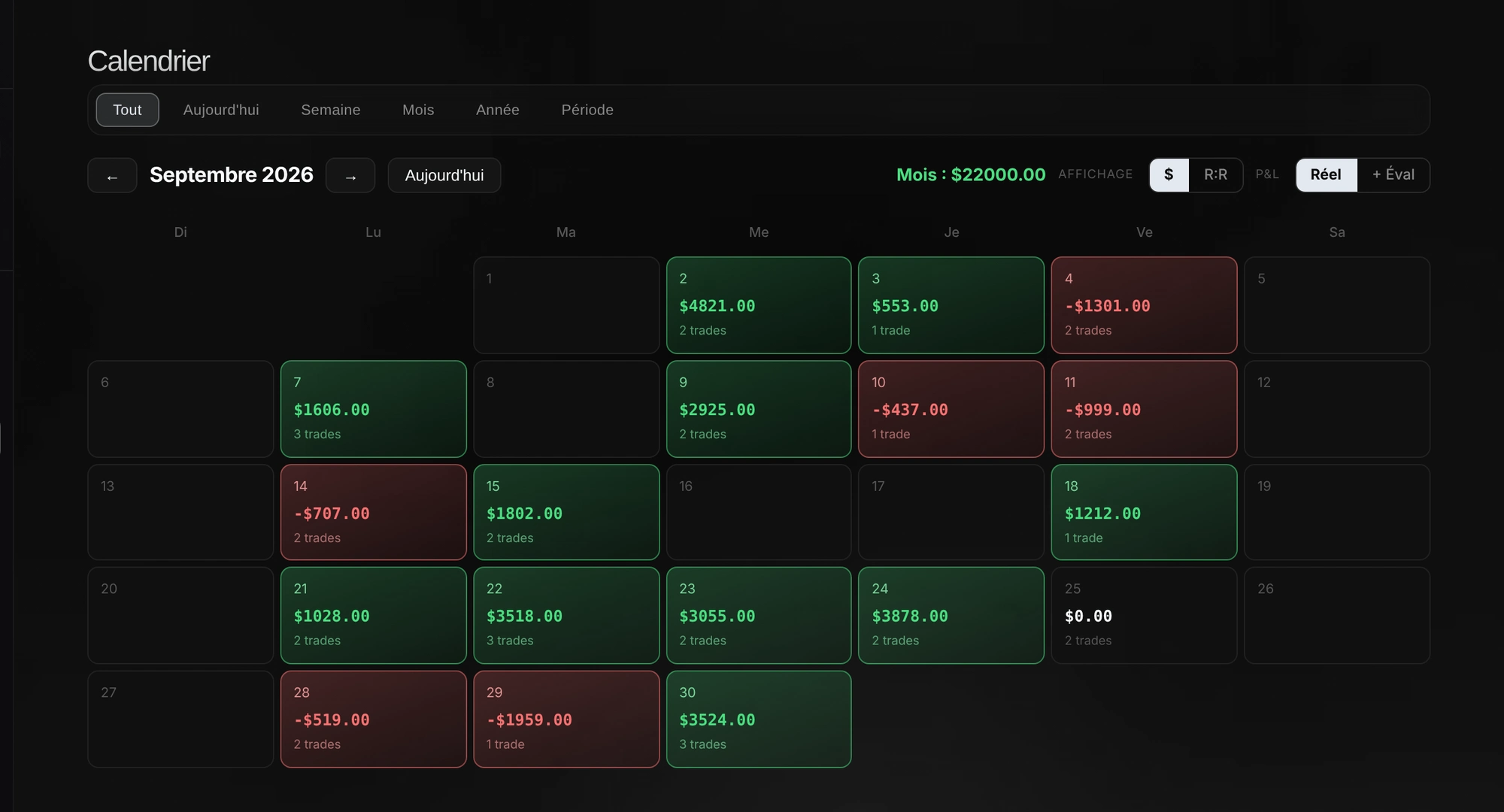Select the Année tab
This screenshot has height=812, width=1504.
coord(498,110)
